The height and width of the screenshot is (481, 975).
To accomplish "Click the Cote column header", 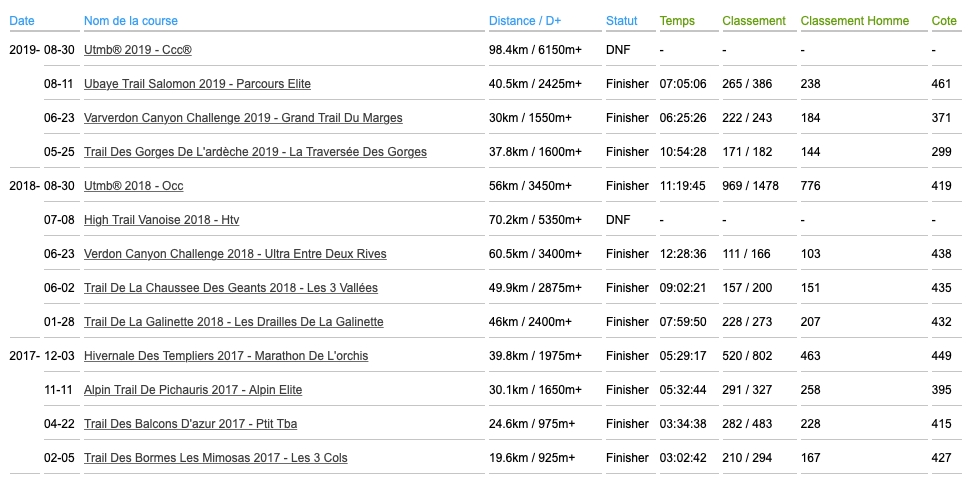I will (x=943, y=21).
